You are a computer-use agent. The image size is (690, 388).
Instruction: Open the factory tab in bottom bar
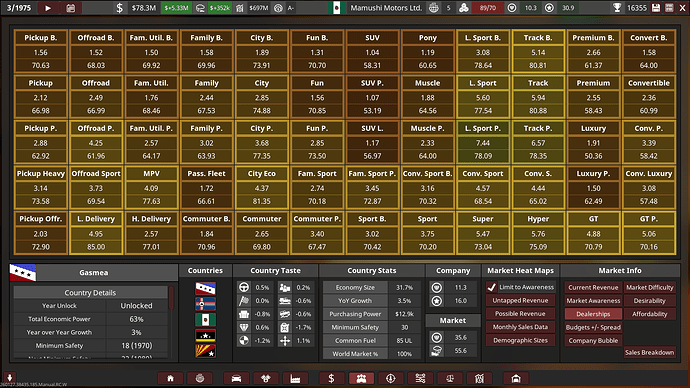tap(295, 378)
